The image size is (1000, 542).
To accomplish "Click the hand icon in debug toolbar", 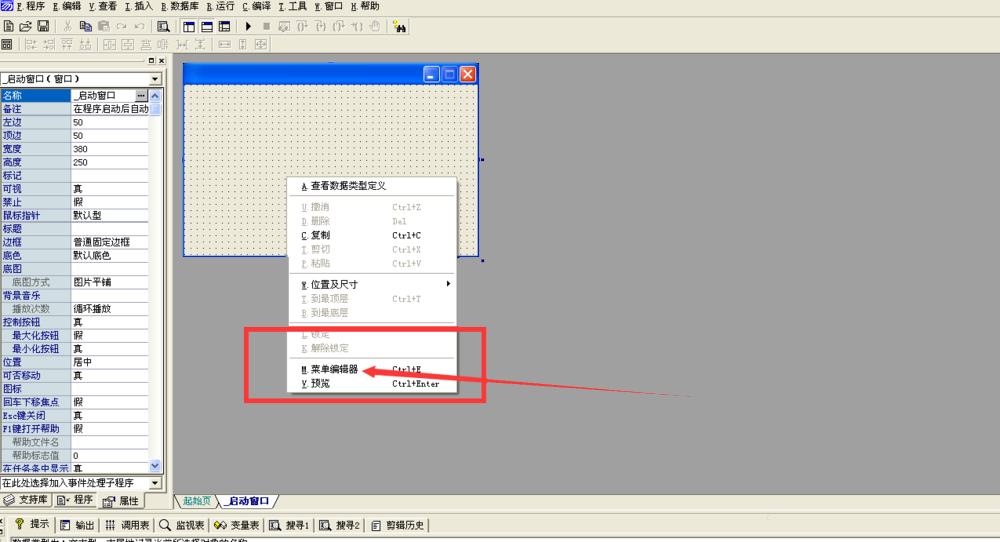I will coord(375,26).
